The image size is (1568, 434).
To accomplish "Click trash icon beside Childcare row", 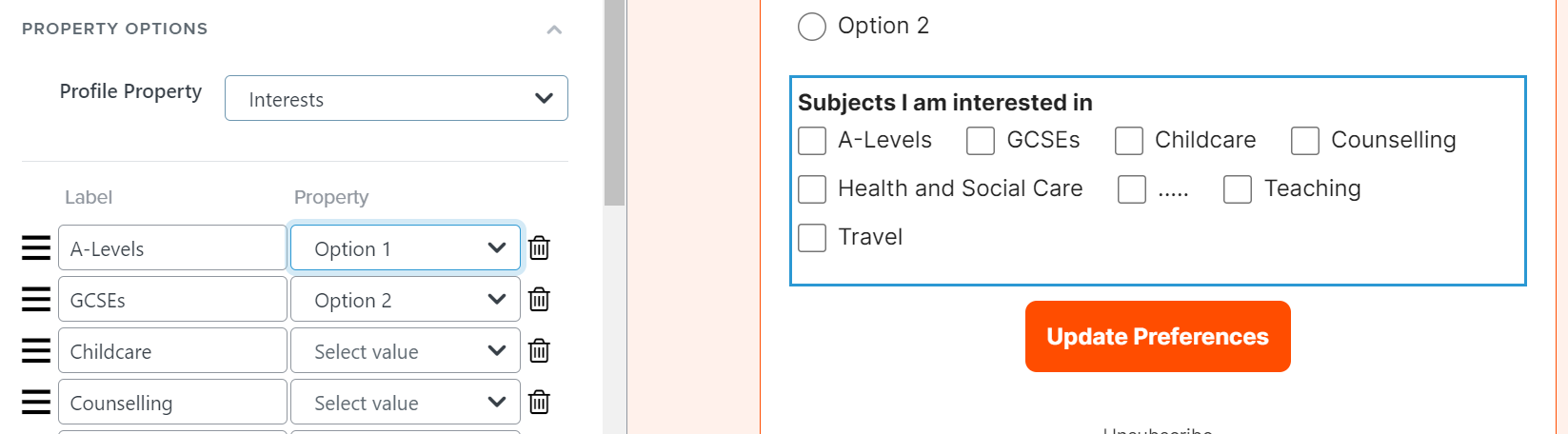I will click(x=539, y=350).
